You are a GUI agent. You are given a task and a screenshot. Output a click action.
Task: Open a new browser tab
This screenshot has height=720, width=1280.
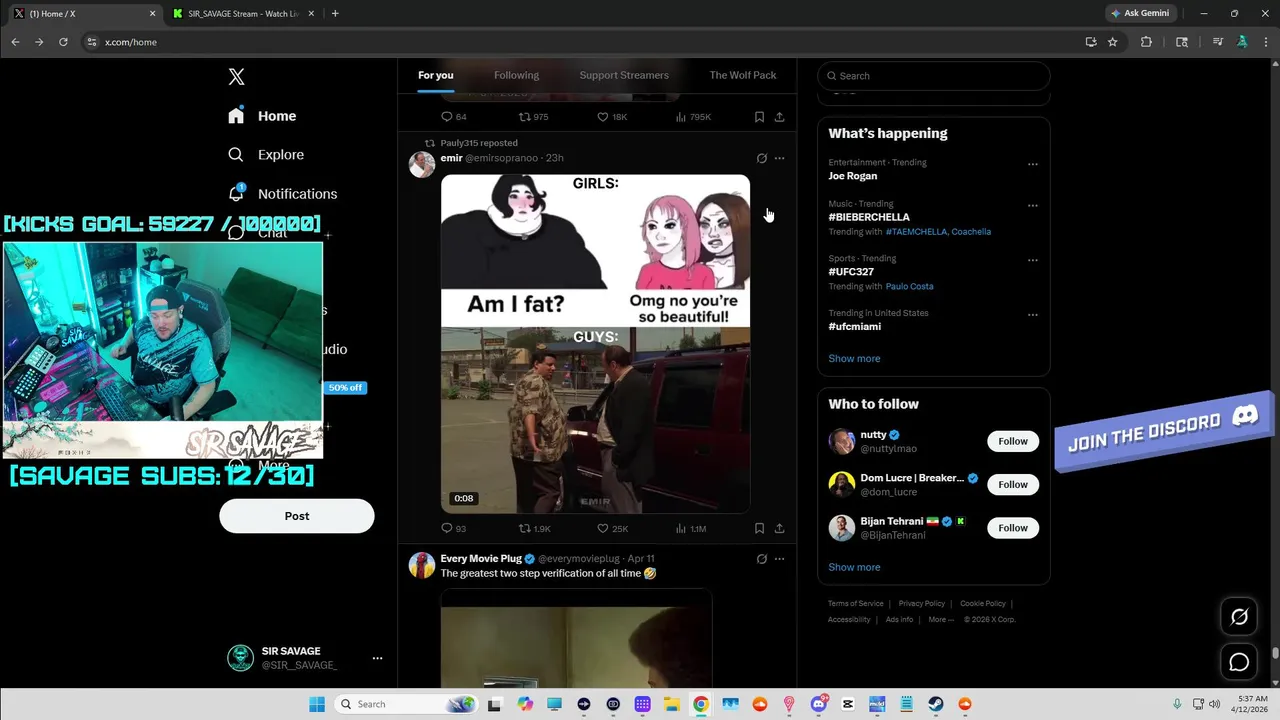[335, 14]
